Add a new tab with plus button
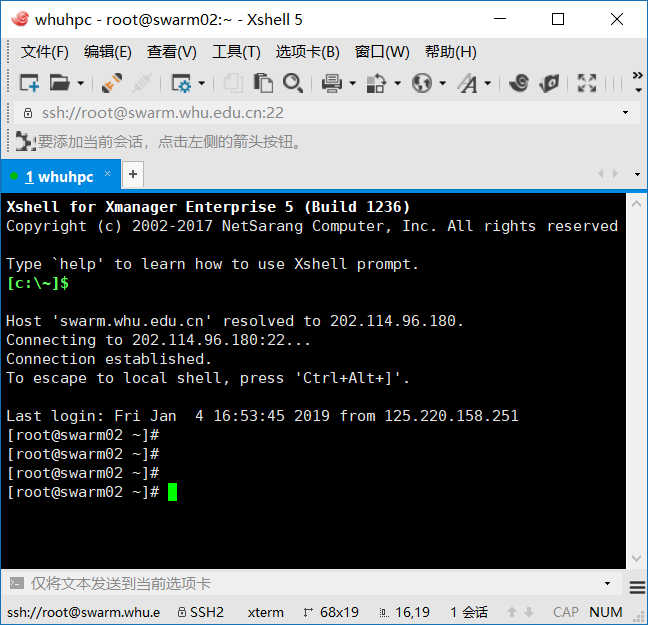 click(133, 175)
